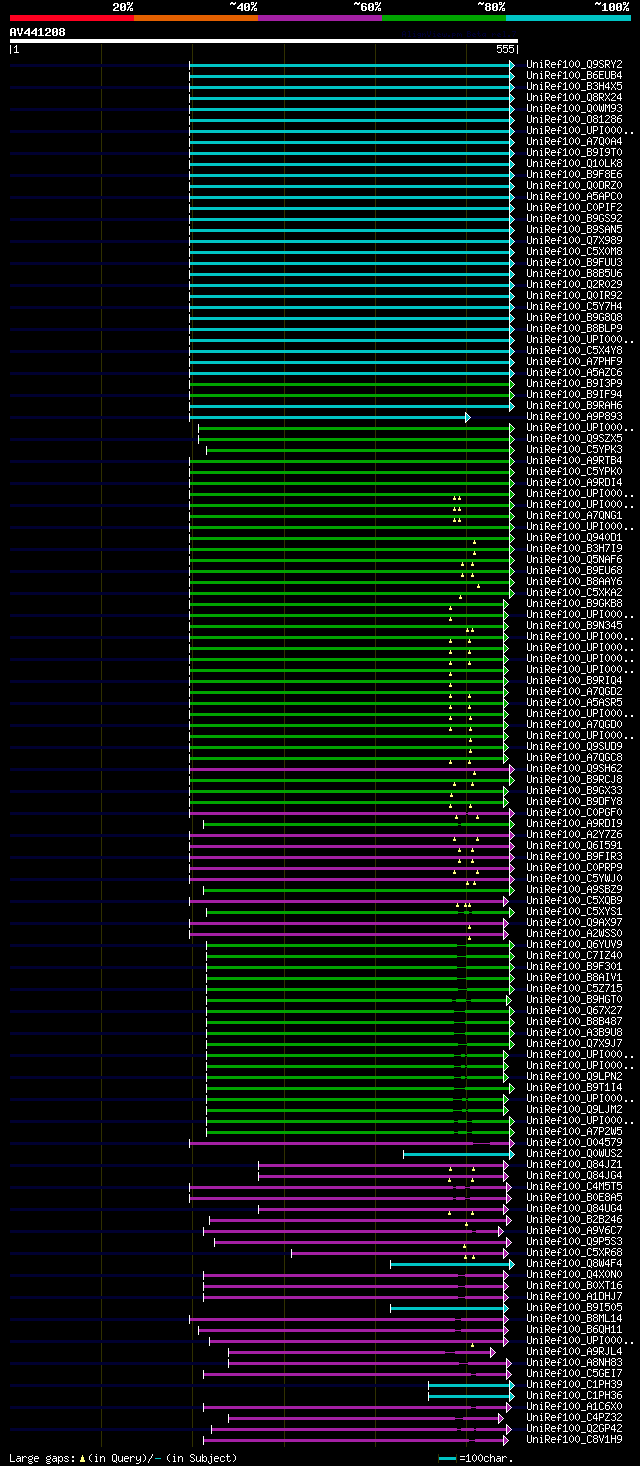Click label UniRef100_C1PH39
The height and width of the screenshot is (1466, 640).
tap(574, 1384)
